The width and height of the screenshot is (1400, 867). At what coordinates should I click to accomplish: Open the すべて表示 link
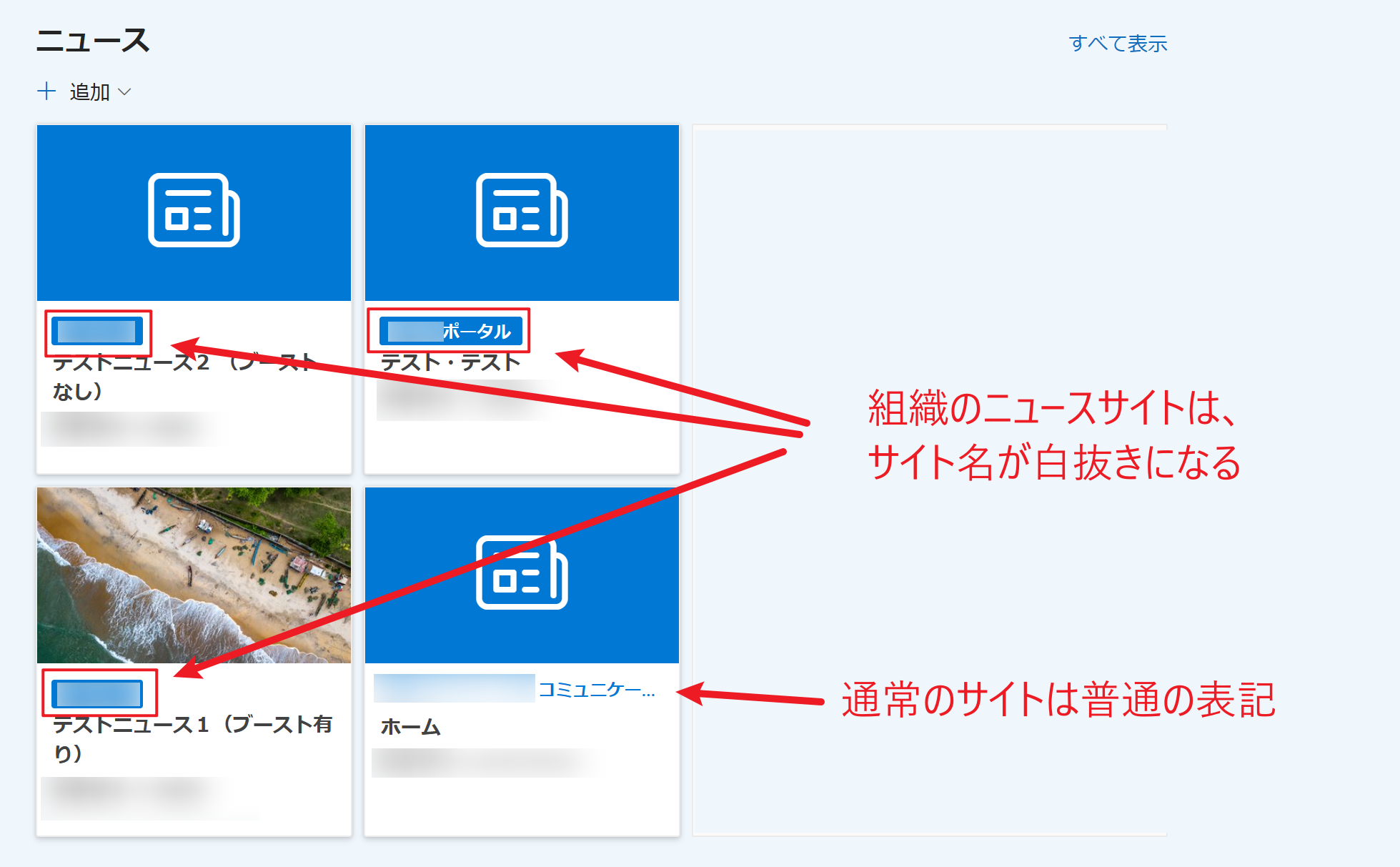(1119, 44)
